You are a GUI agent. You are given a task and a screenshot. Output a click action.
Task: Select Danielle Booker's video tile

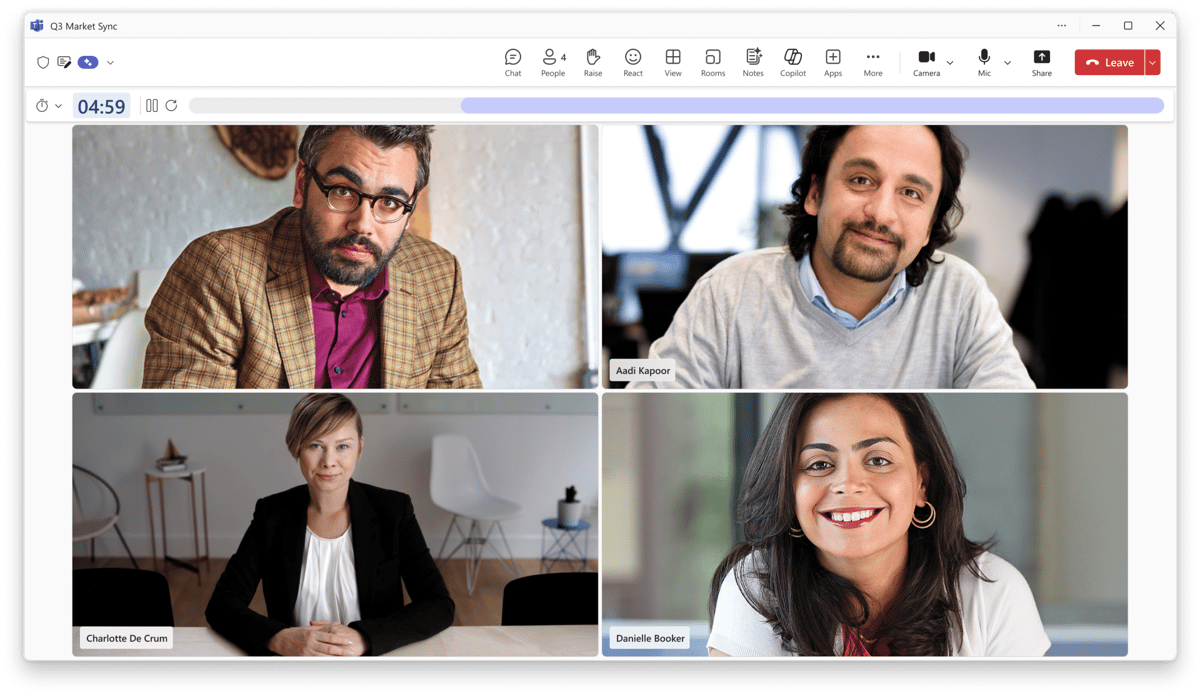click(x=864, y=523)
